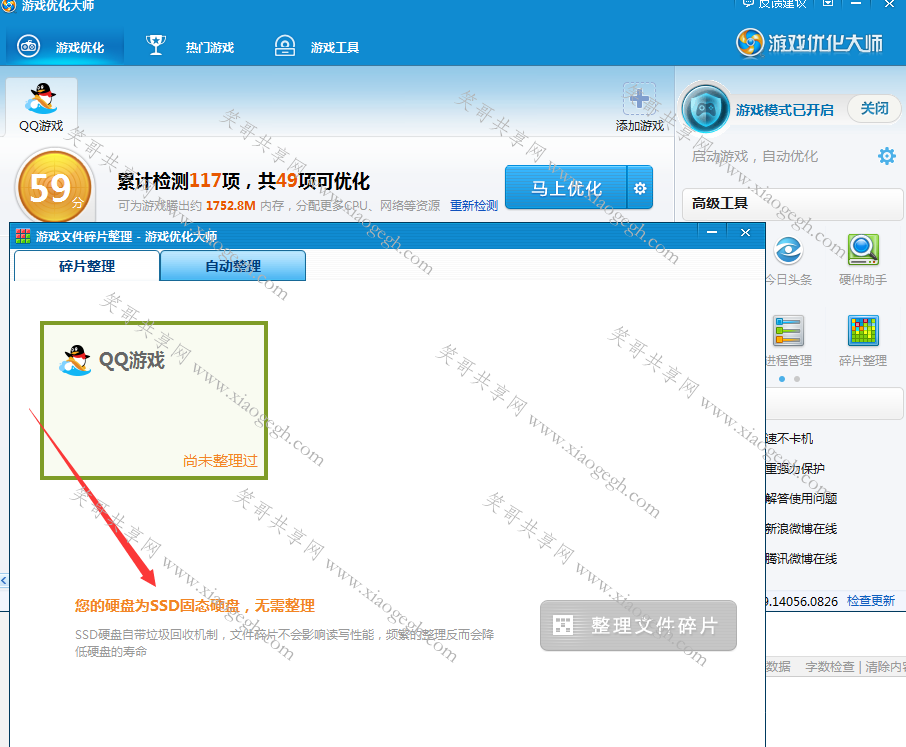
Task: Open the 游戏工具 tab
Action: pos(317,46)
